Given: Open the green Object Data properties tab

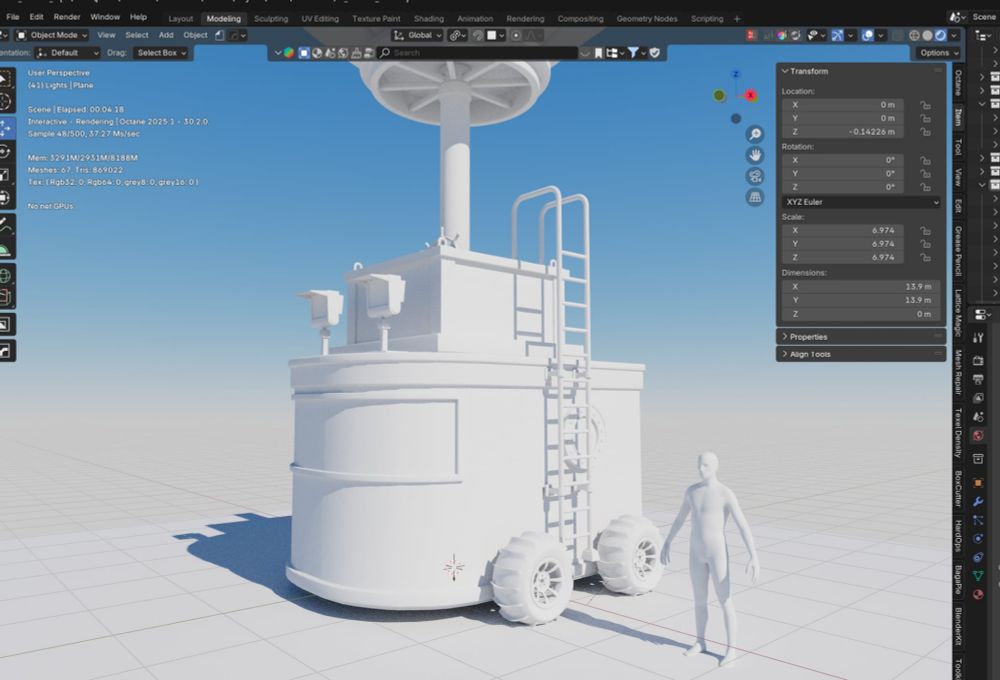Looking at the screenshot, I should pos(978,575).
